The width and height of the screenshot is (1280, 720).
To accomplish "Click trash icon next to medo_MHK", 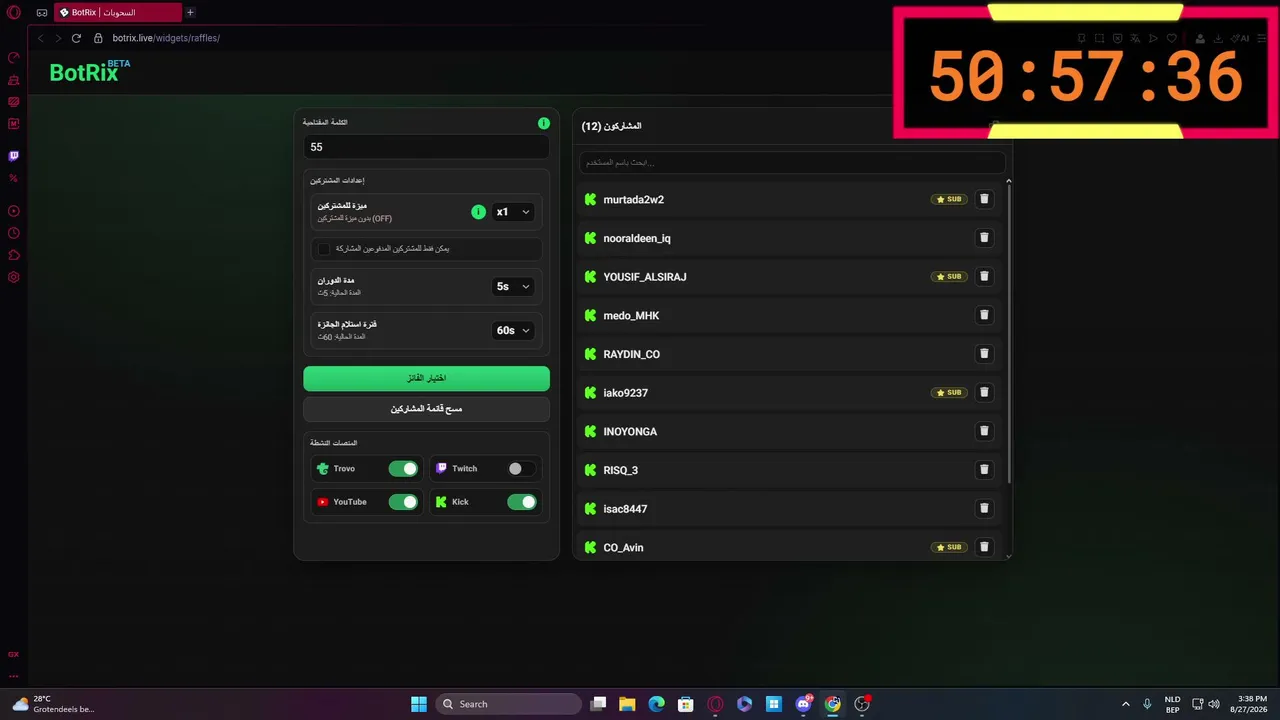I will click(x=984, y=315).
